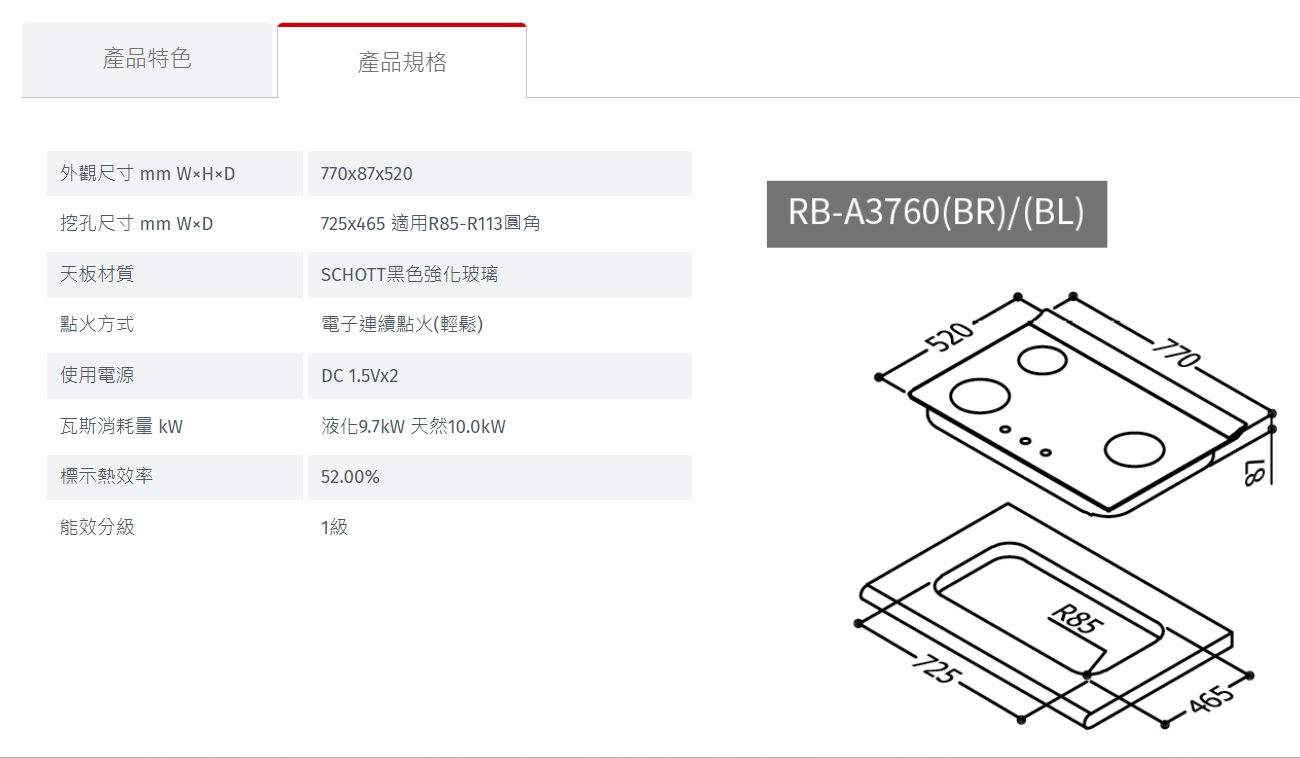Viewport: 1300px width, 758px height.
Task: Click the 725x465 適用R85-R113圓角 value
Action: 430,224
